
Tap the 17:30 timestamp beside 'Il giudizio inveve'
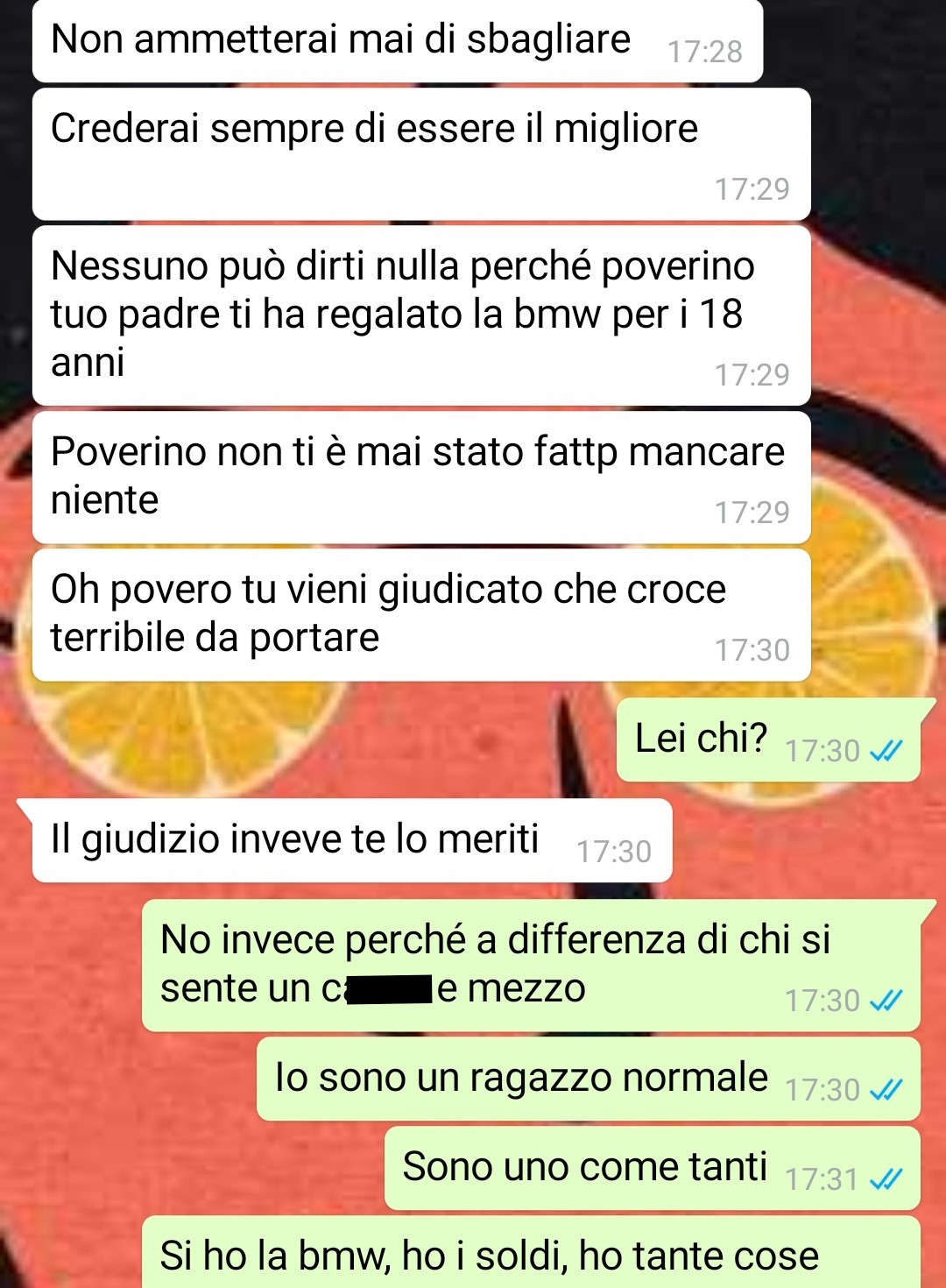[x=613, y=852]
